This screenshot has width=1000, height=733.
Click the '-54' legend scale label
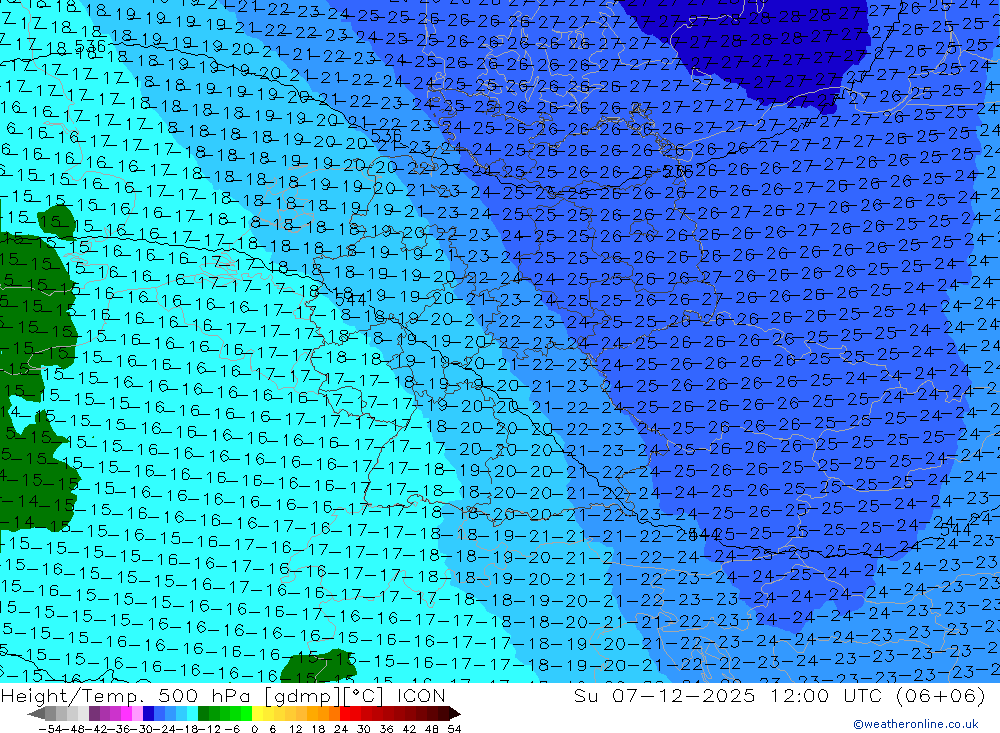[50, 729]
